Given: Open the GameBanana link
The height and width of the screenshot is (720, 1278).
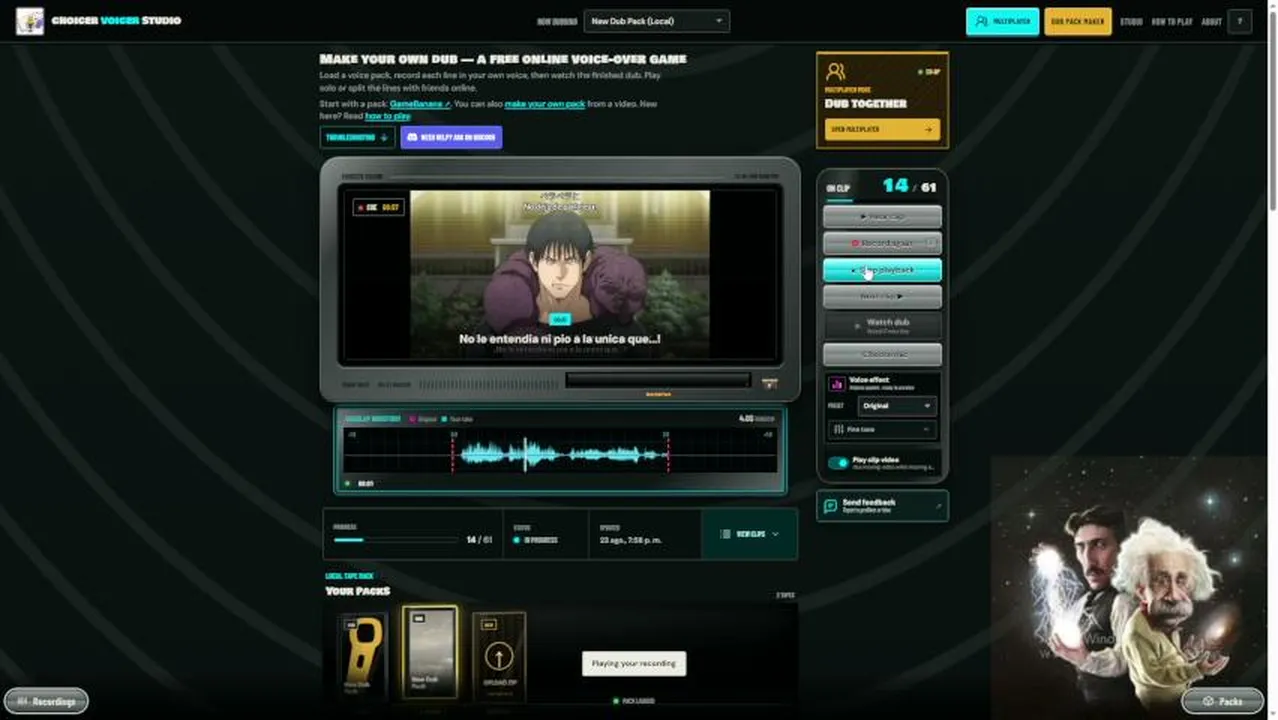Looking at the screenshot, I should point(419,104).
